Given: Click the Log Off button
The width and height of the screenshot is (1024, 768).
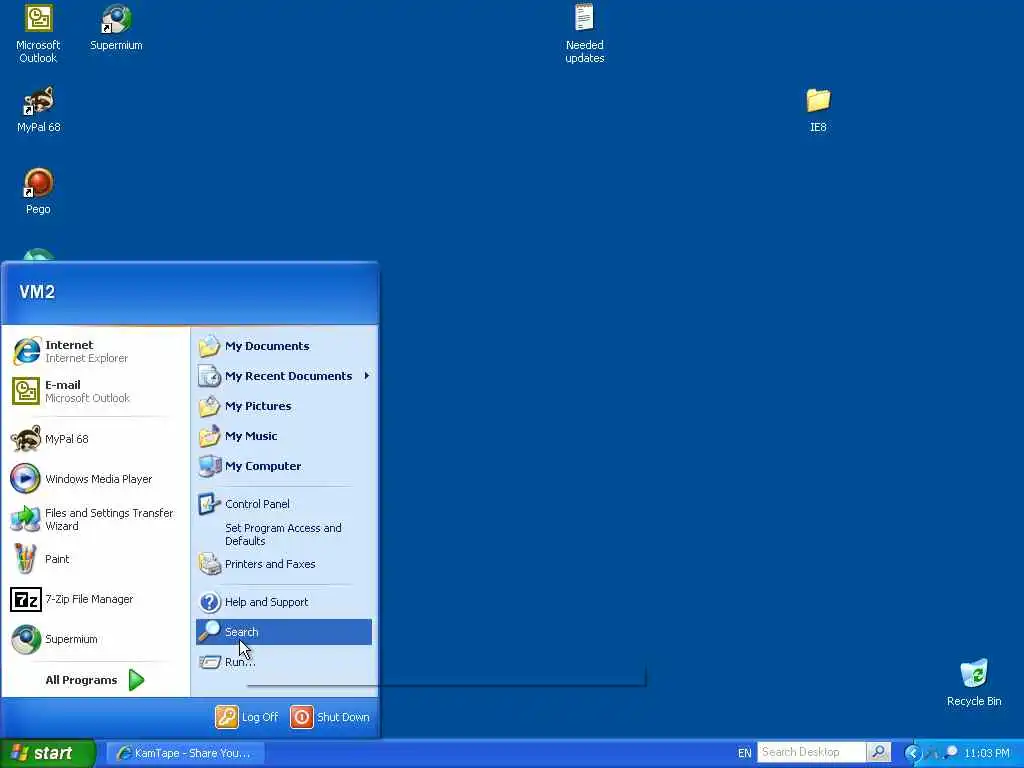Looking at the screenshot, I should click(x=248, y=717).
